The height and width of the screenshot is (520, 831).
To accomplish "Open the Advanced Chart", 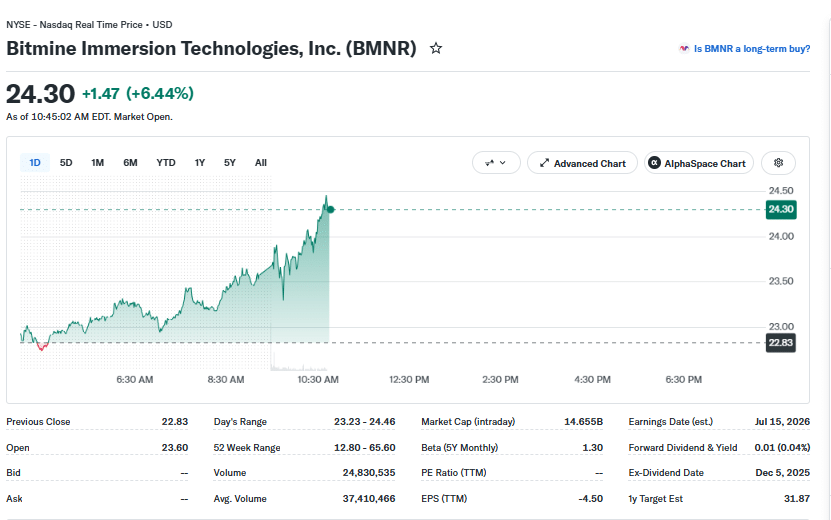I will click(x=582, y=163).
